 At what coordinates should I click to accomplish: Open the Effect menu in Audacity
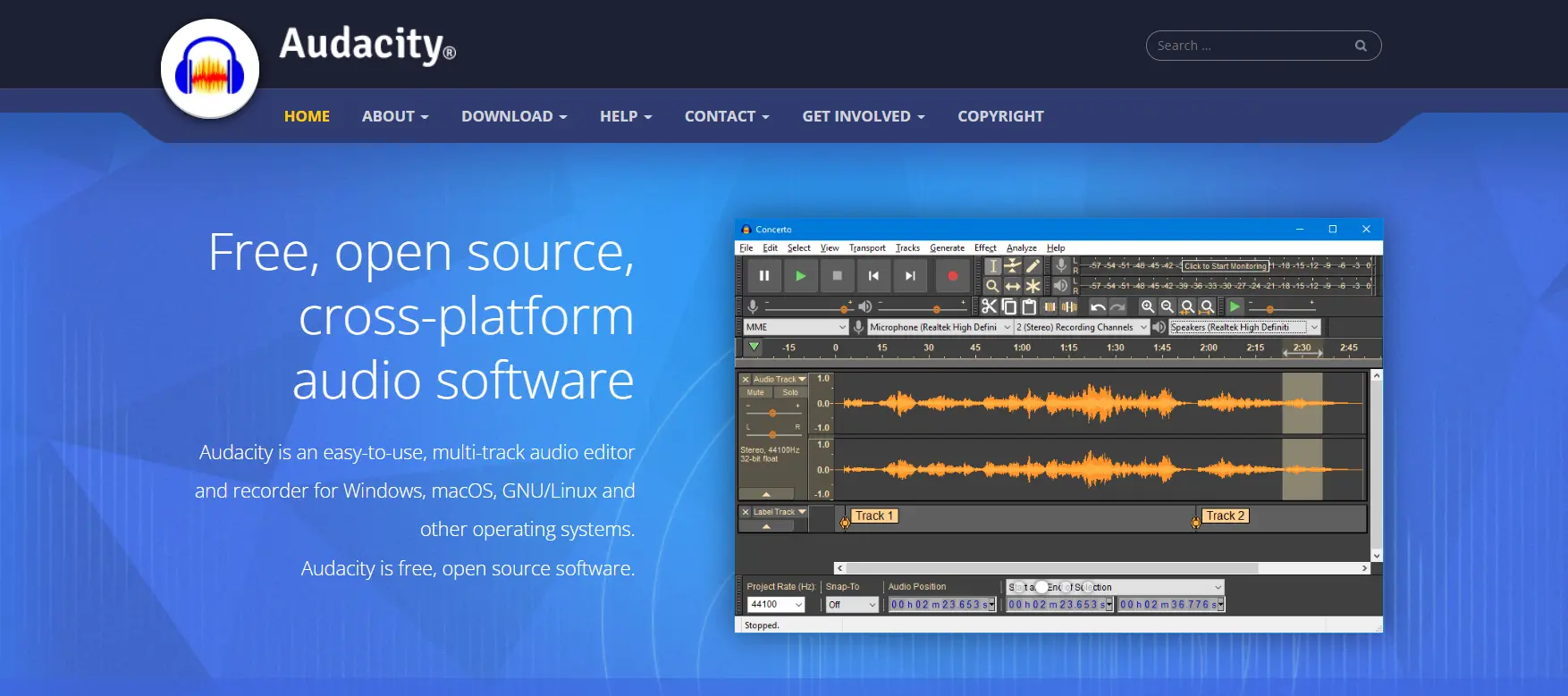pyautogui.click(x=985, y=248)
